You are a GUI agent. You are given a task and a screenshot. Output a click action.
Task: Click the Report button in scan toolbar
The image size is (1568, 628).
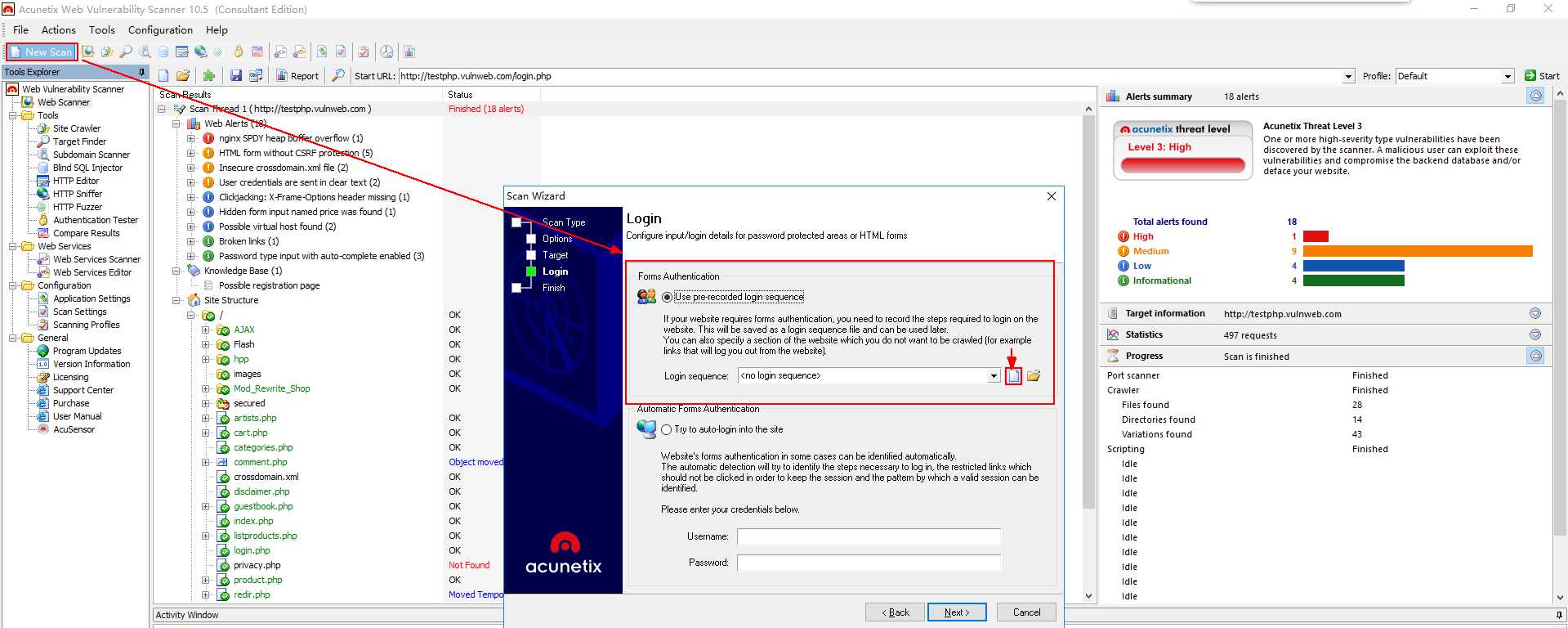pyautogui.click(x=297, y=76)
